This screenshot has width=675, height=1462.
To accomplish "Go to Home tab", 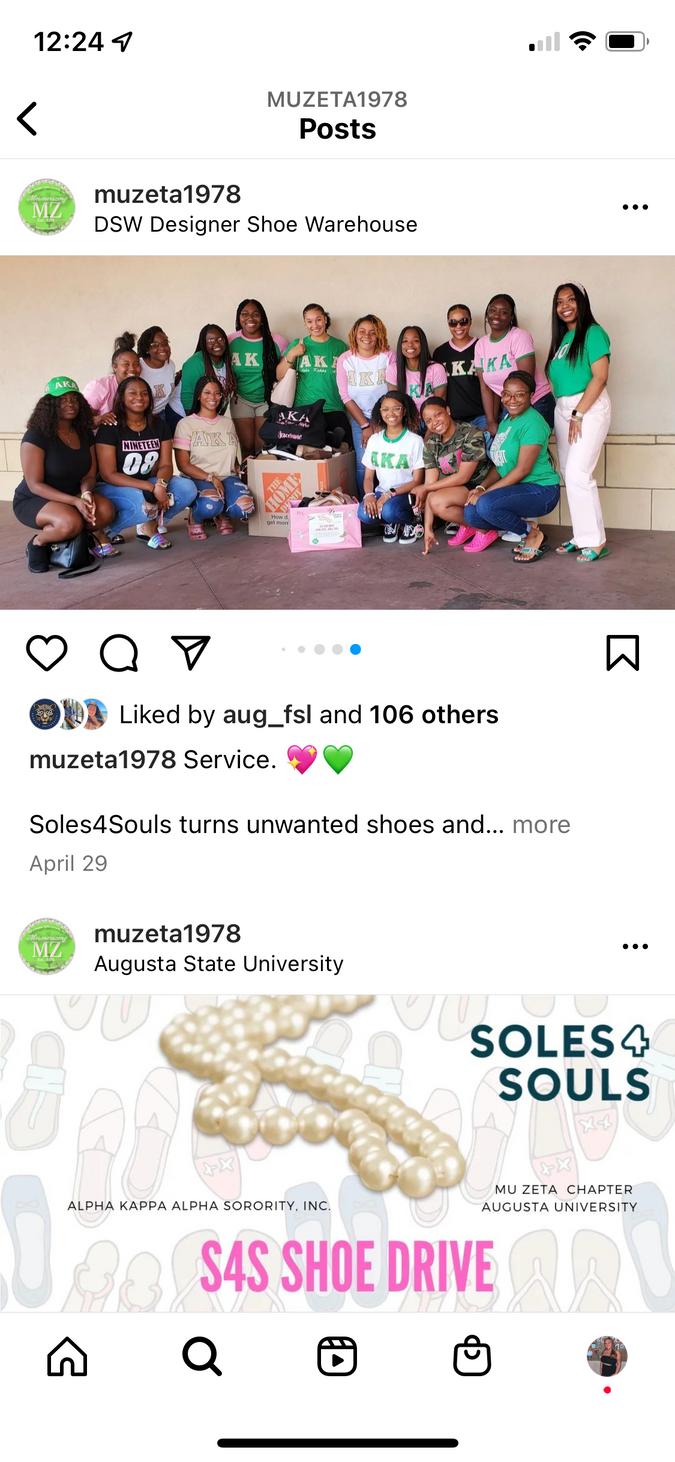I will coord(67,1357).
